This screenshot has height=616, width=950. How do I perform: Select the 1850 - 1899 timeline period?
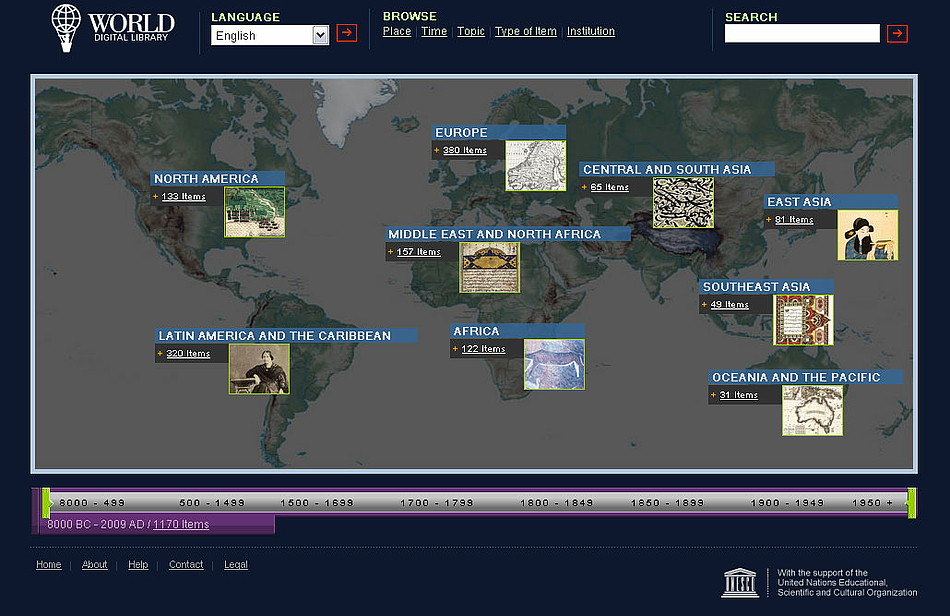pos(668,503)
